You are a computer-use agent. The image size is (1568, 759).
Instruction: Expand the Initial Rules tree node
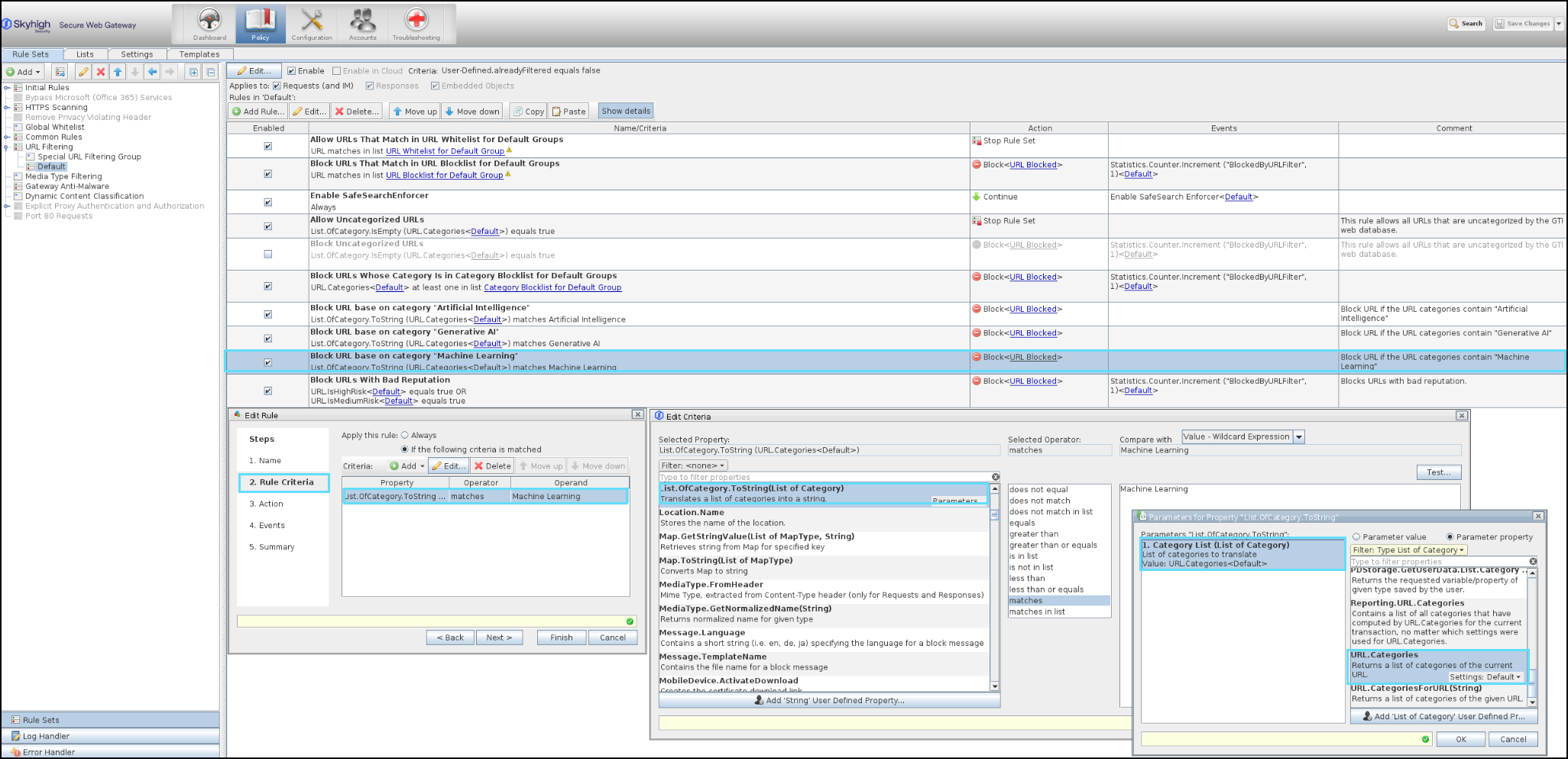pos(7,88)
